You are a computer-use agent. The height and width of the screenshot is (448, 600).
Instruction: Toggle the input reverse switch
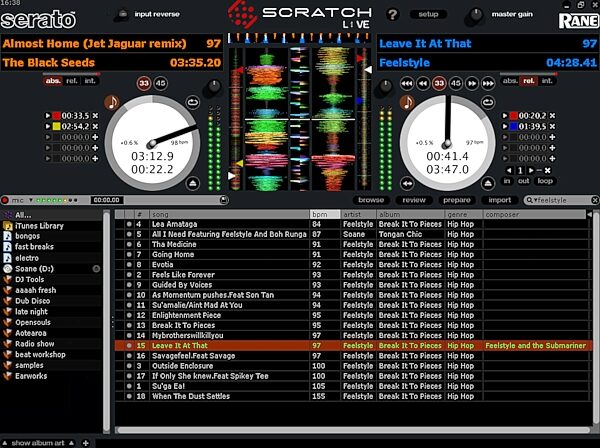[122, 15]
